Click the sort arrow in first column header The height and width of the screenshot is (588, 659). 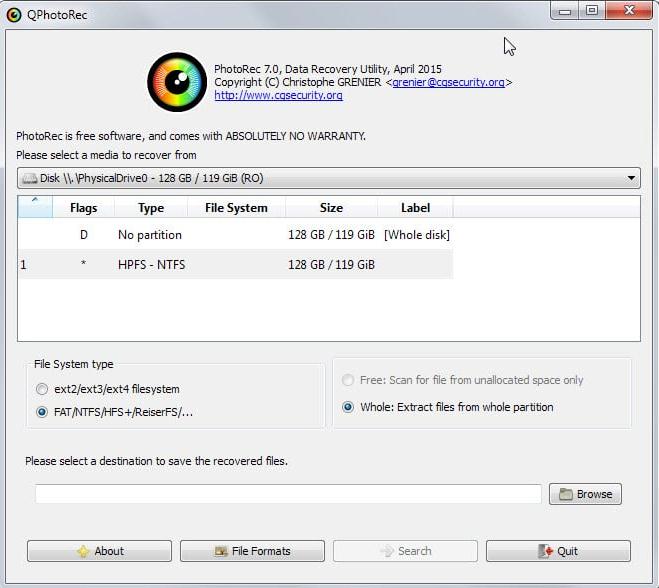pyautogui.click(x=35, y=202)
